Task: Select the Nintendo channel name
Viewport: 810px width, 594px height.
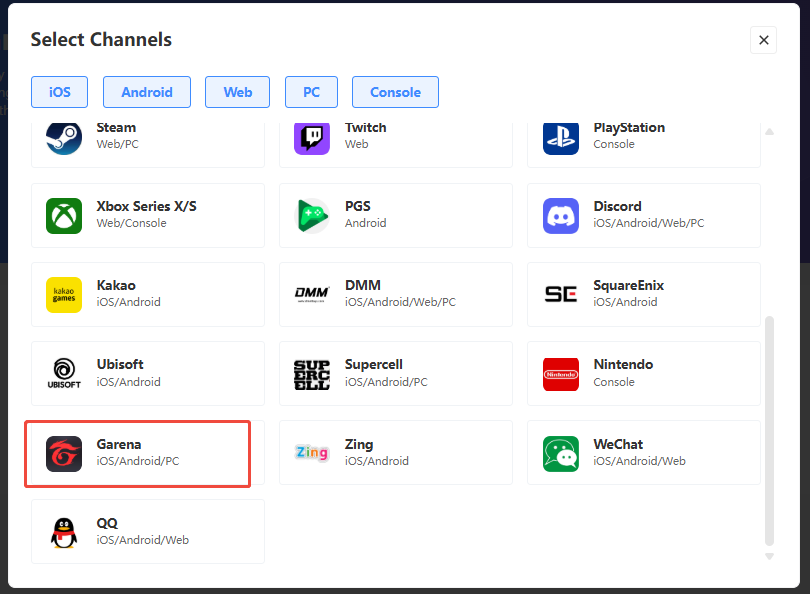Action: [x=623, y=364]
